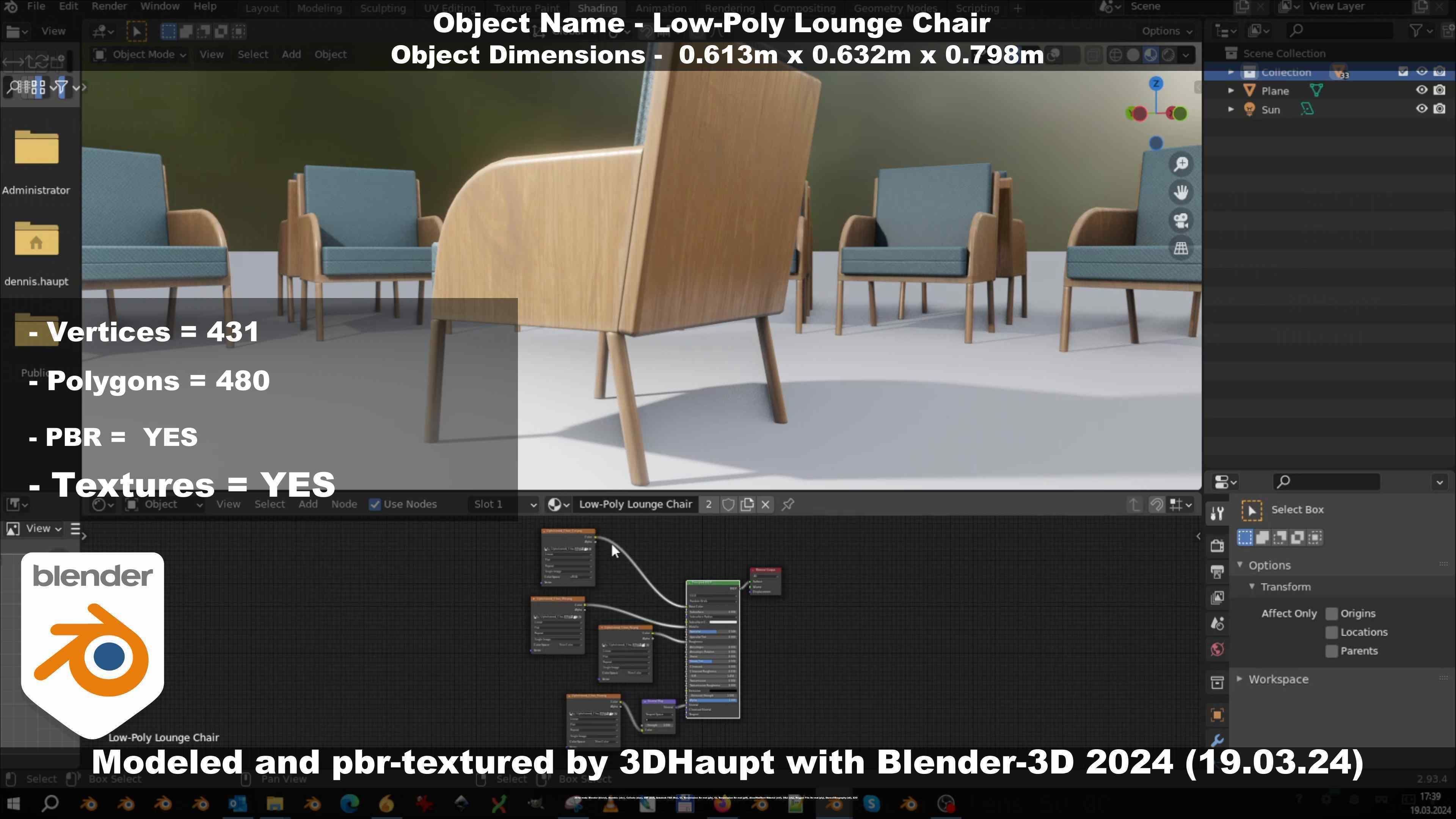Click the viewport pan hand icon
The height and width of the screenshot is (819, 1456).
[1181, 192]
